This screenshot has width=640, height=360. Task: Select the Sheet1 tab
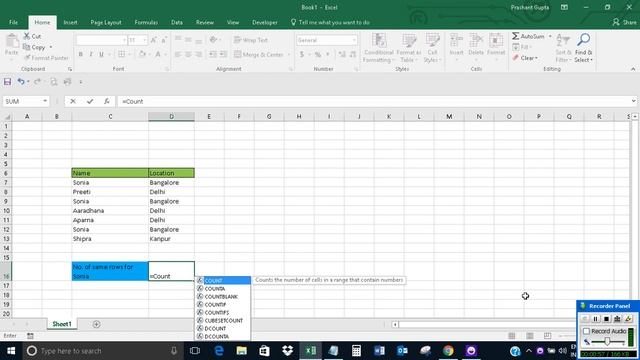click(62, 324)
